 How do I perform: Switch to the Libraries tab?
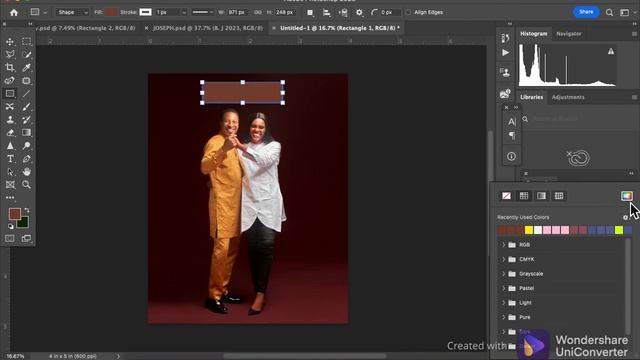(x=531, y=97)
